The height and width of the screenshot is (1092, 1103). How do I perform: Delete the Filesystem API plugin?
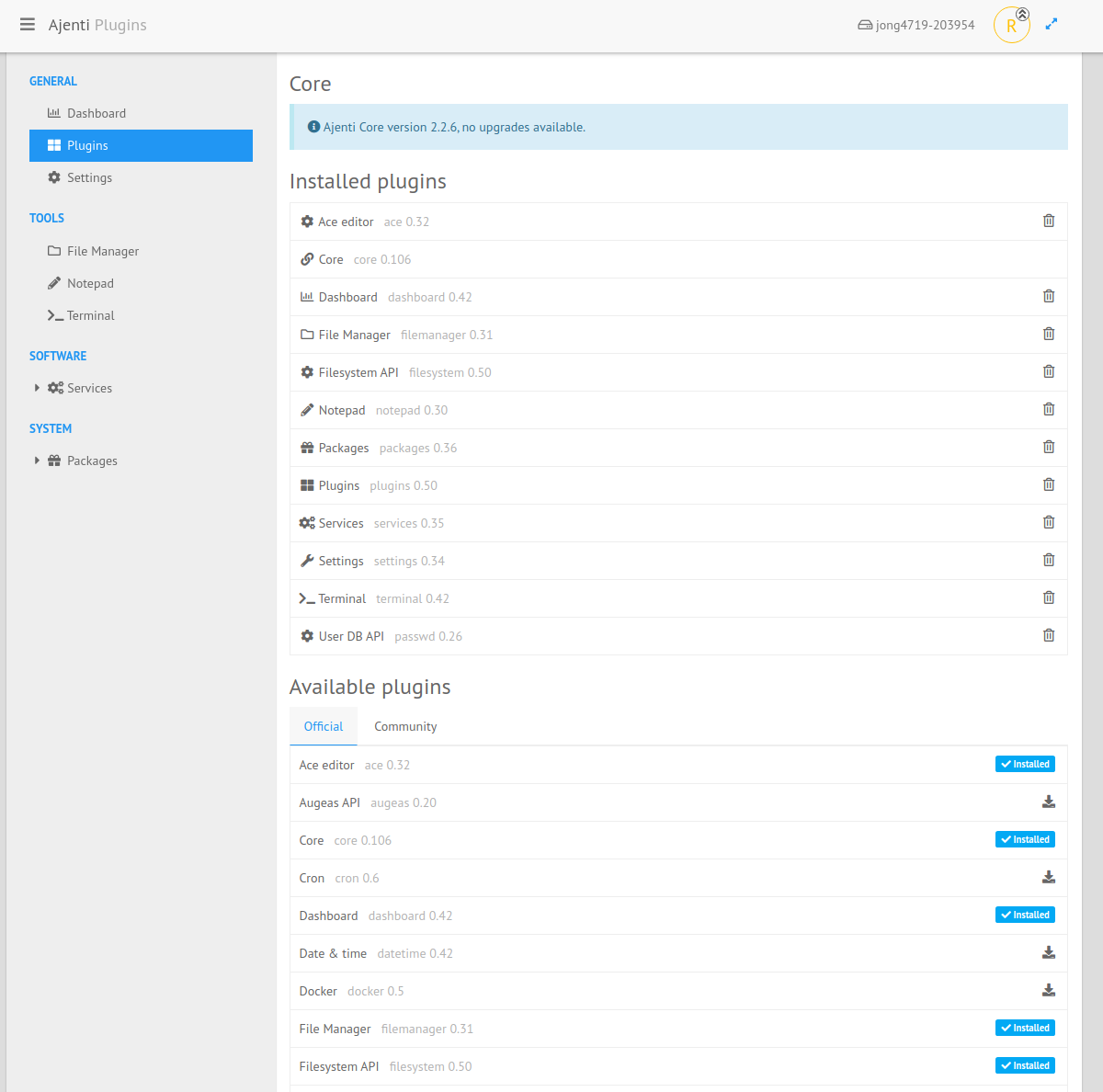1049,371
